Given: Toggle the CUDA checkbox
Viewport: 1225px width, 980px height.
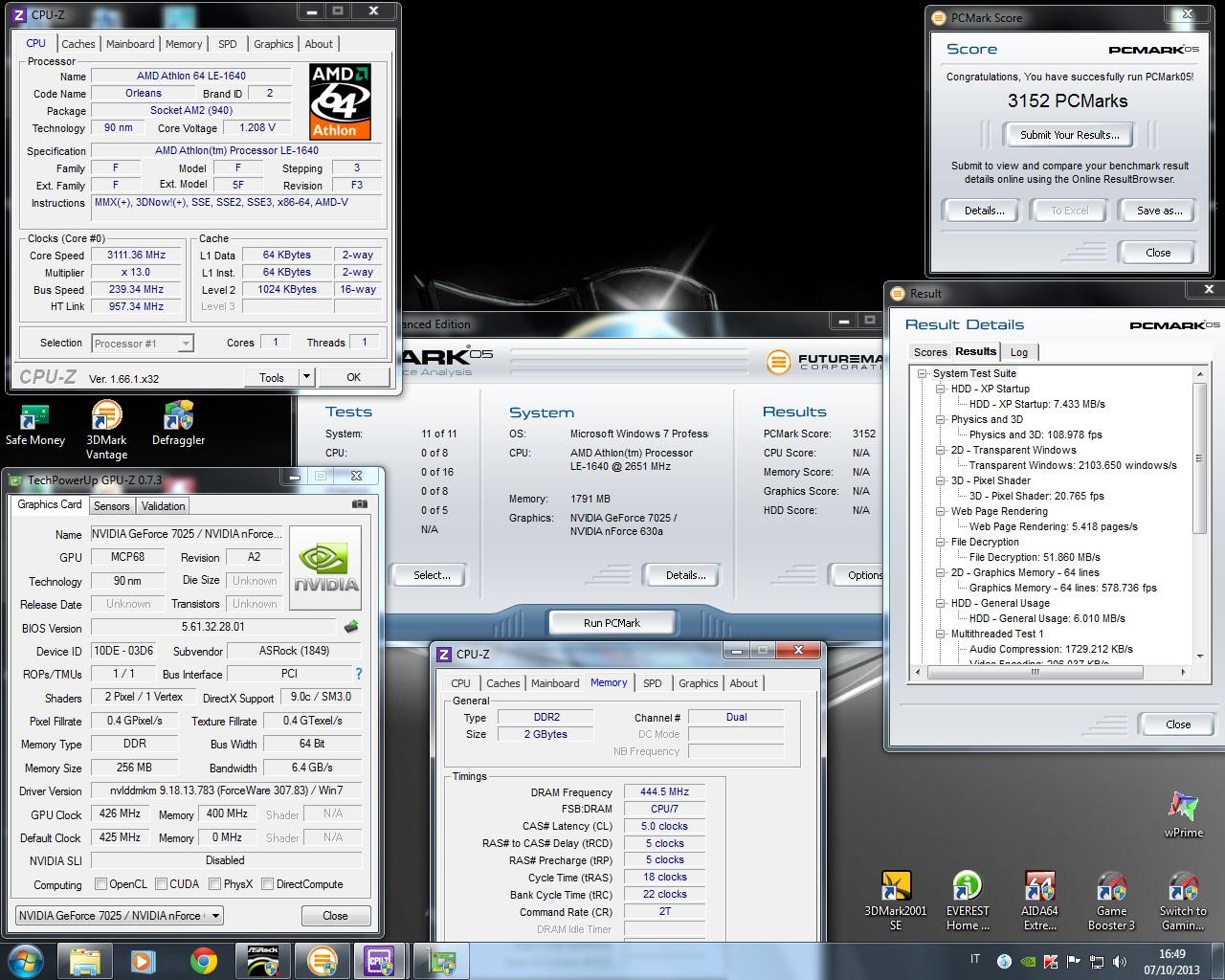Looking at the screenshot, I should (x=161, y=884).
